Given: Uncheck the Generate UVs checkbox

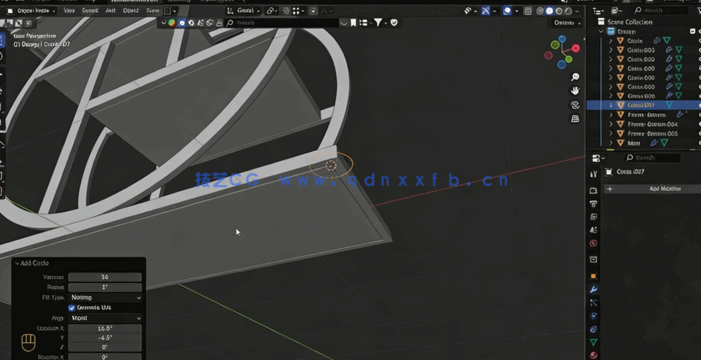Looking at the screenshot, I should (x=72, y=308).
